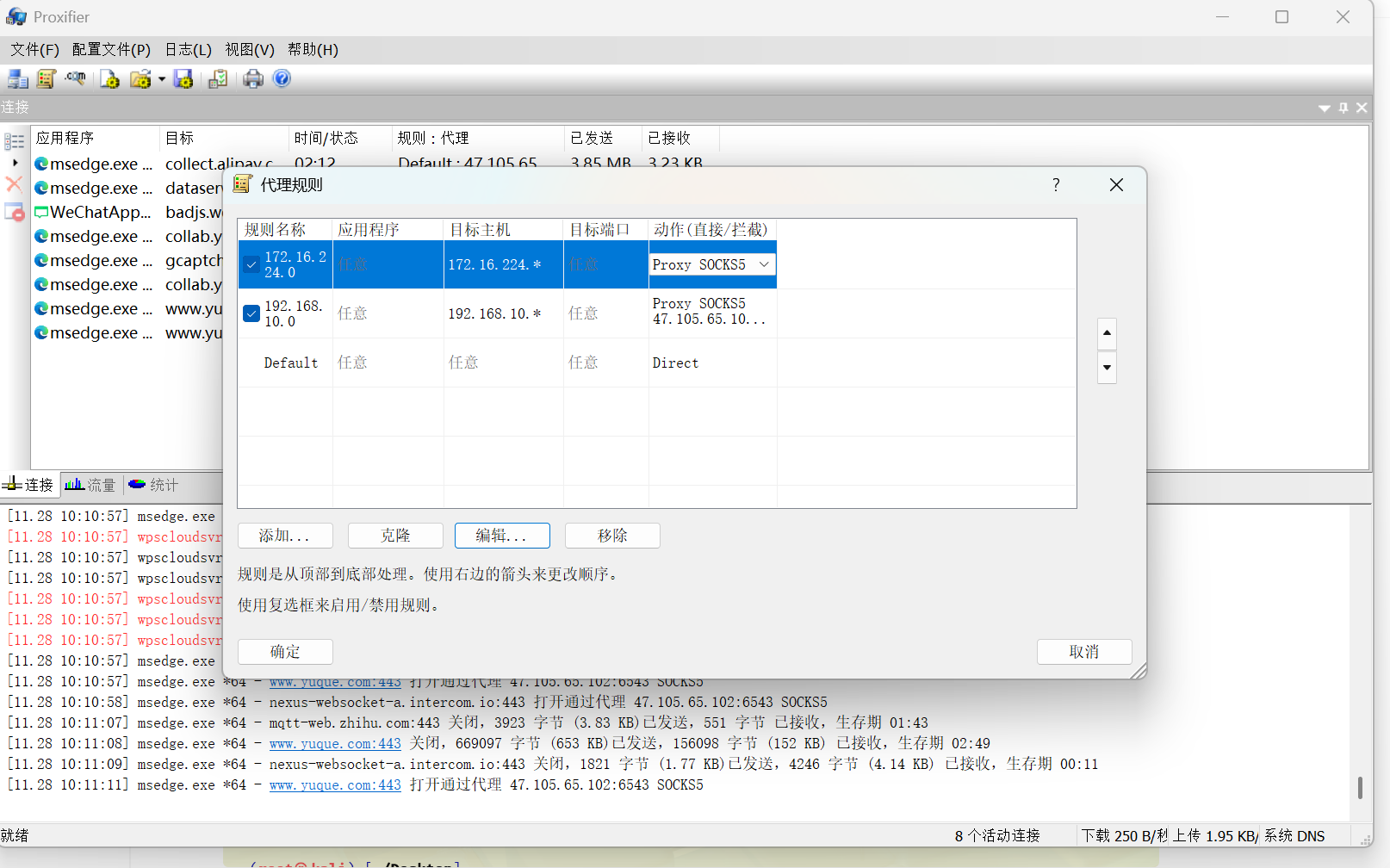This screenshot has width=1390, height=868.
Task: Click 时间/状态 column header in connections table
Action: pos(340,138)
